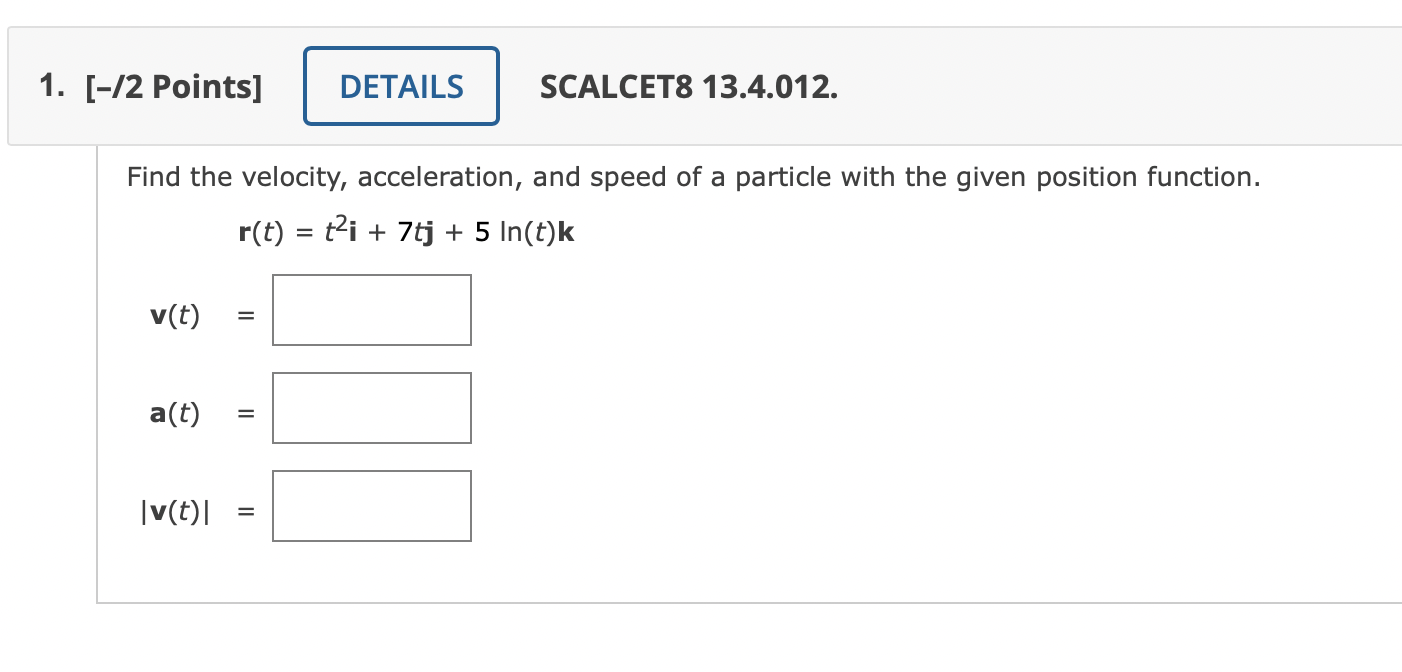The height and width of the screenshot is (672, 1402).
Task: Click the question header bar
Action: coord(700,86)
